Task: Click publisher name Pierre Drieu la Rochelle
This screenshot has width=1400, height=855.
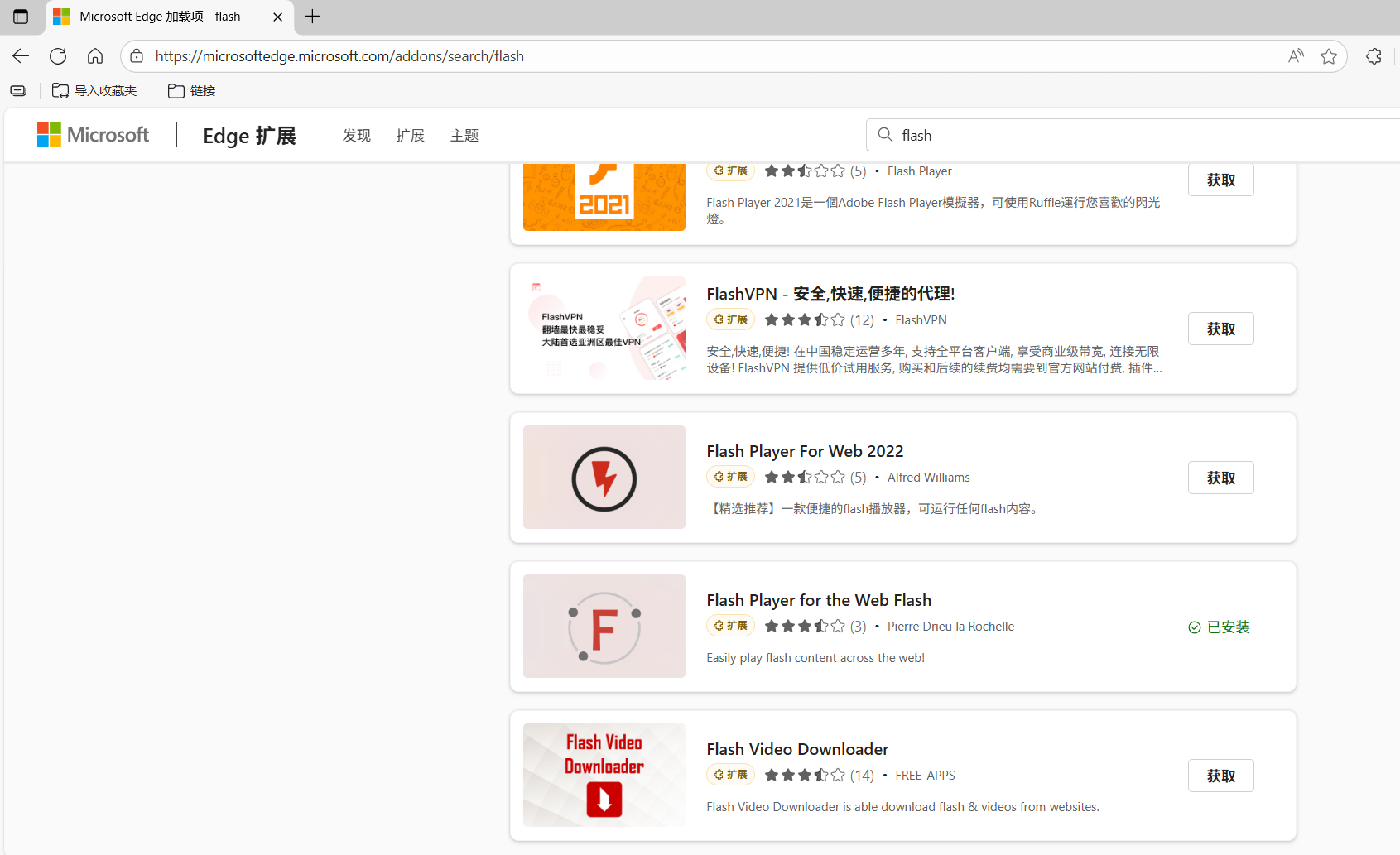Action: 950,627
